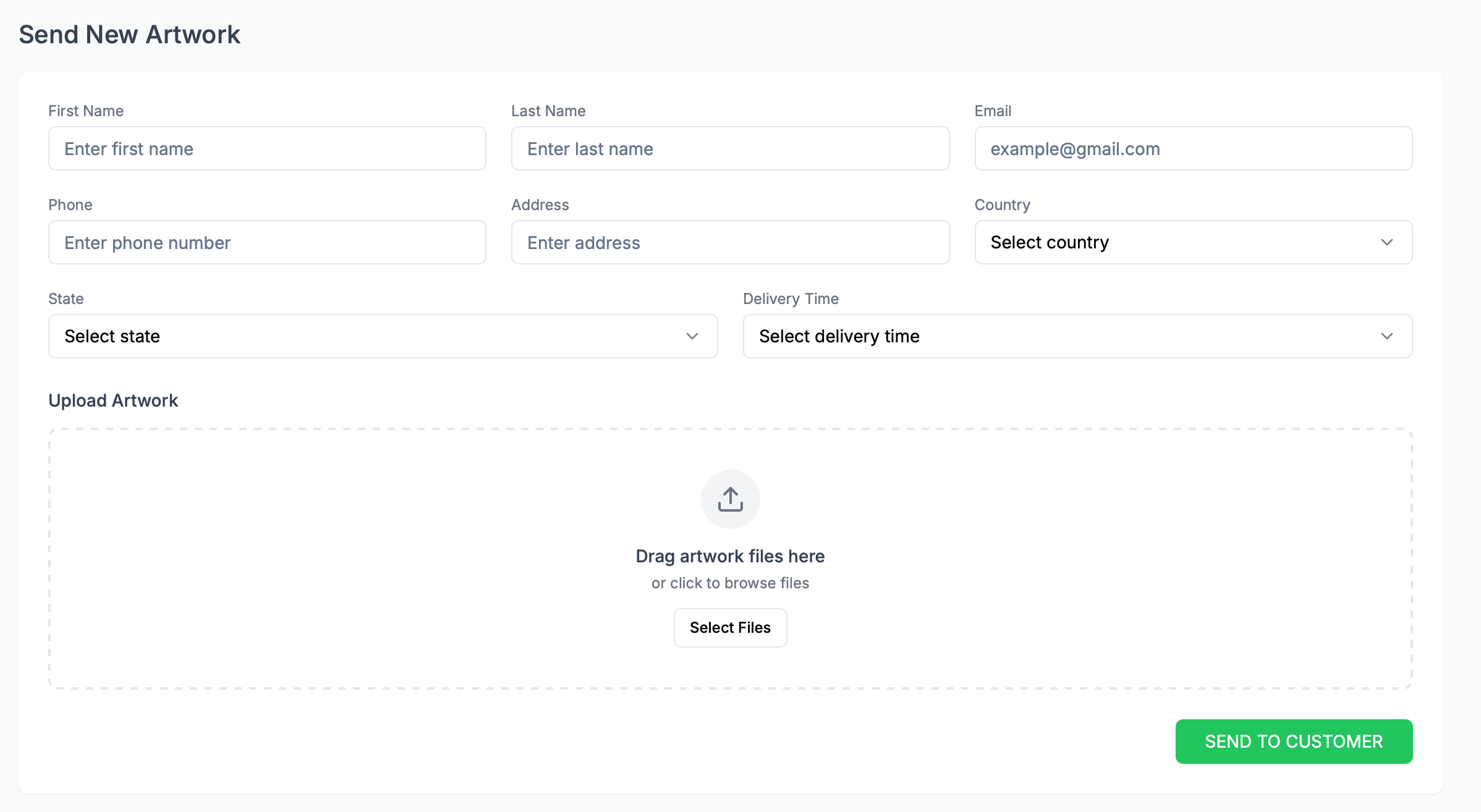Click into the Last Name field
This screenshot has height=812, width=1481.
point(730,148)
